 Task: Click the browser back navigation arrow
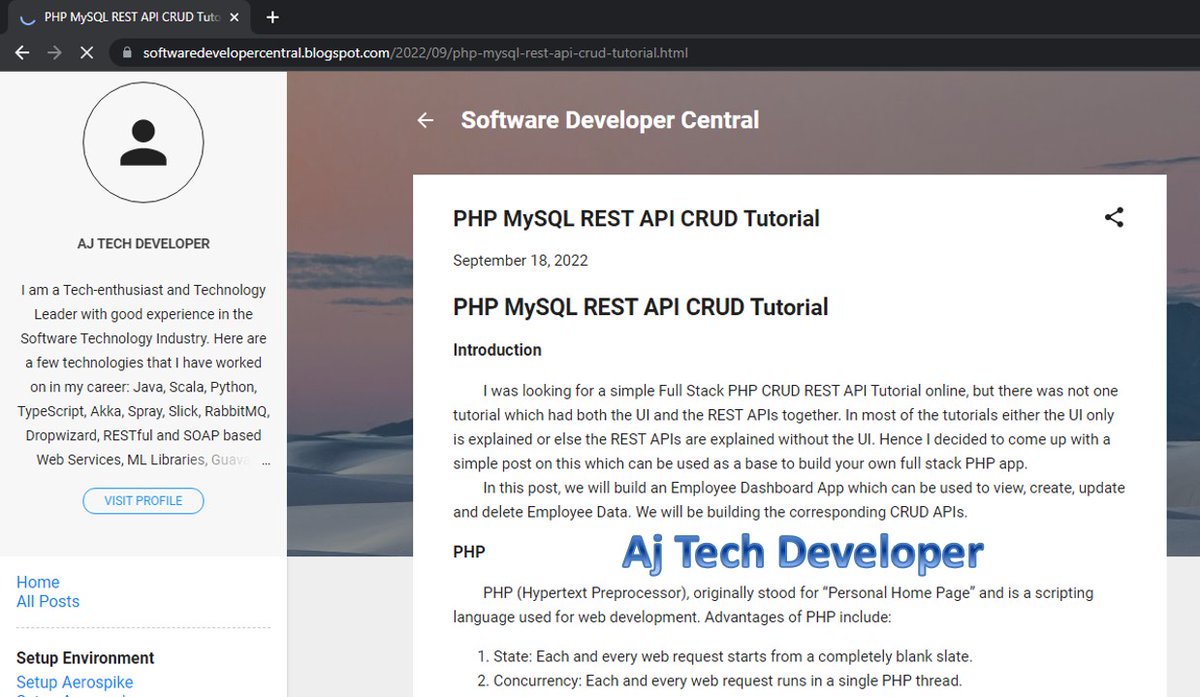point(22,52)
